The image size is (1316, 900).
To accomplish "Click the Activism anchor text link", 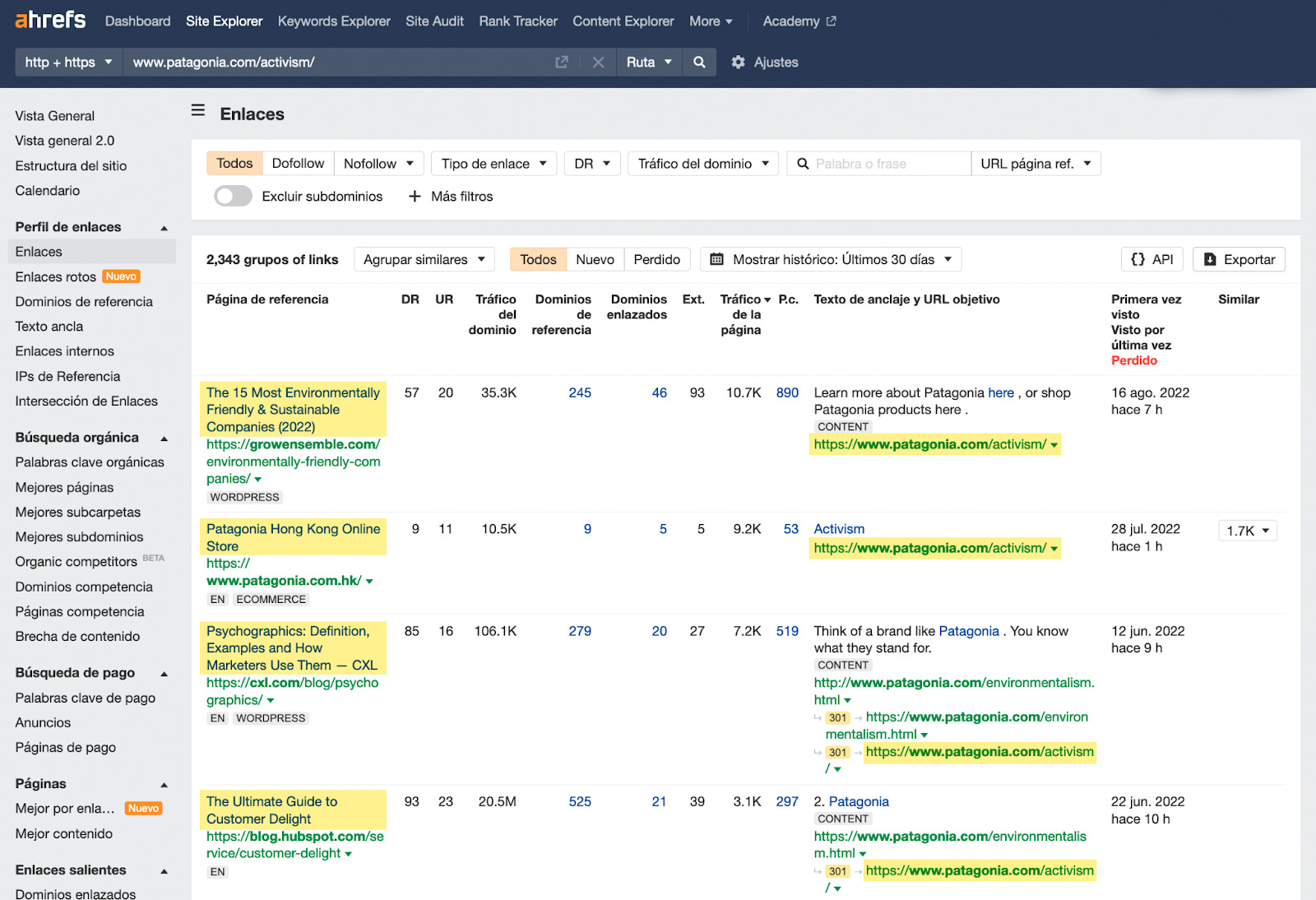I will 839,529.
